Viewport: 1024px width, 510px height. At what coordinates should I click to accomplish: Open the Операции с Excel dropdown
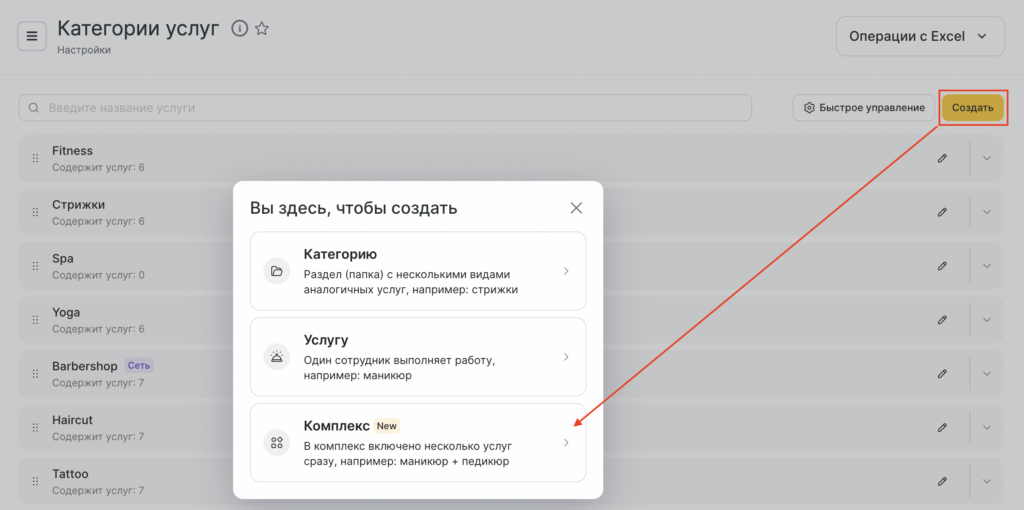919,36
